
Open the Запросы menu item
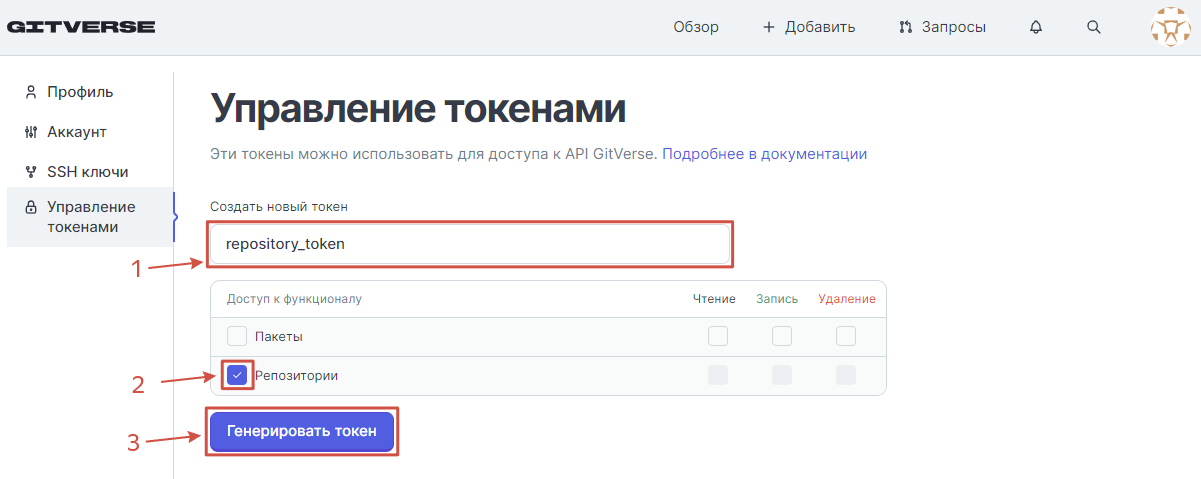[x=955, y=27]
